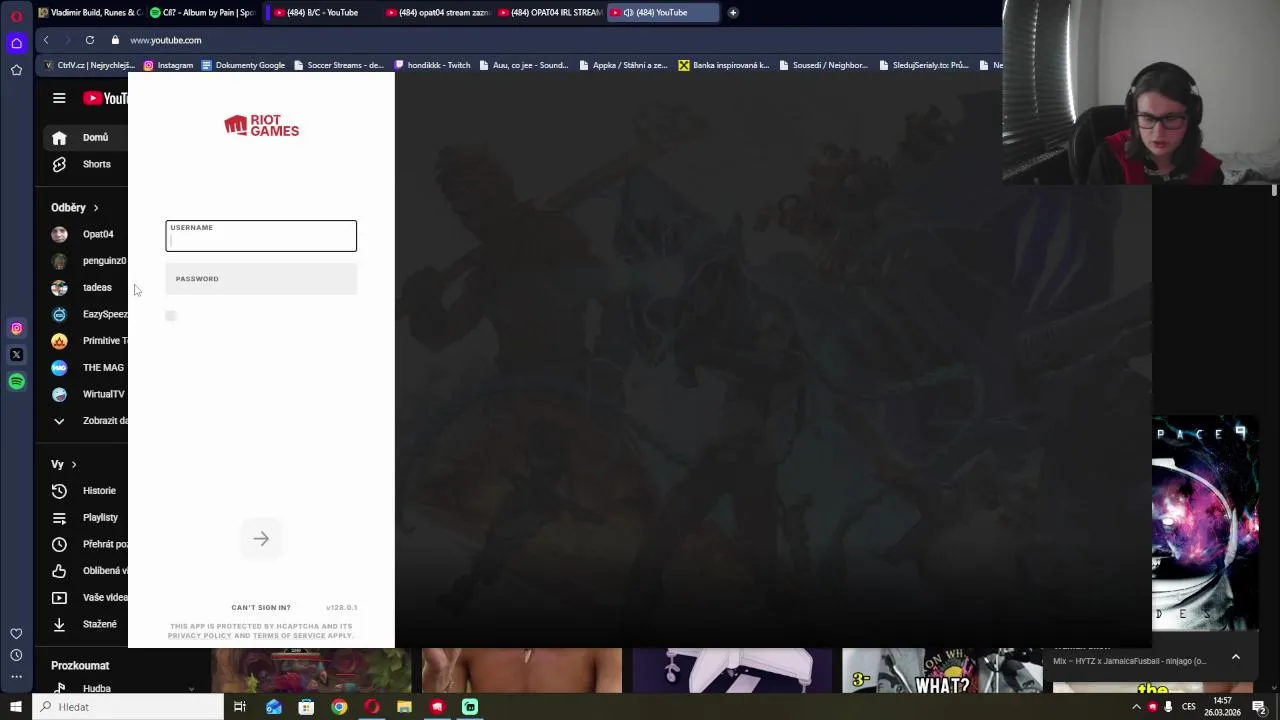Go back with the browser back arrow
The width and height of the screenshot is (1280, 720).
pos(46,40)
